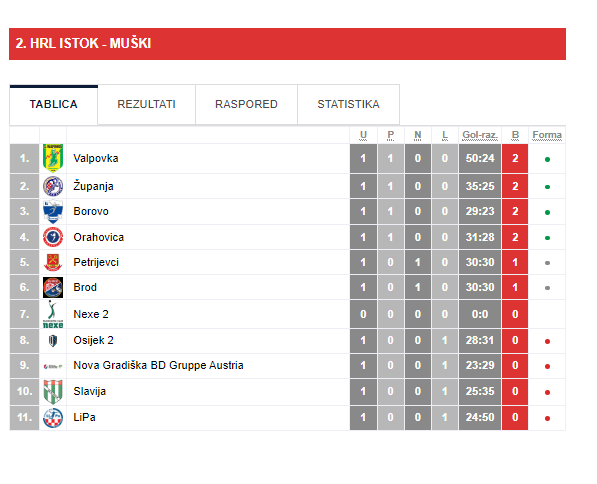Click Valpovka's green form dot
The width and height of the screenshot is (597, 484).
(547, 159)
